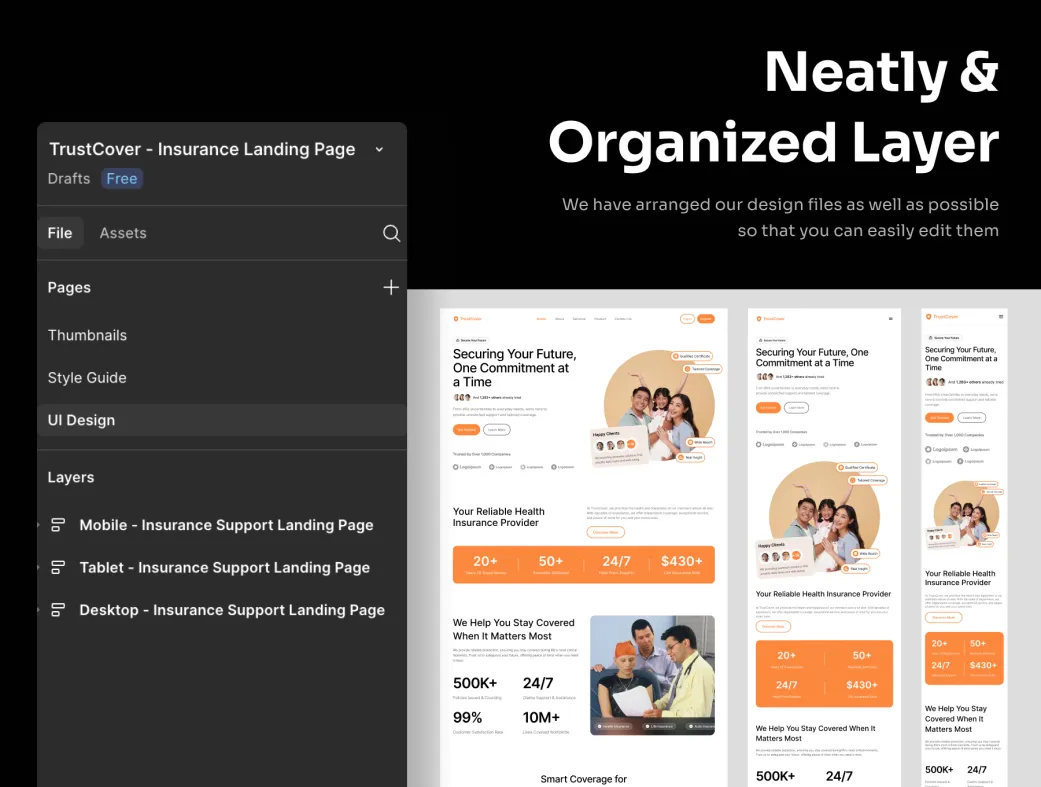Image resolution: width=1041 pixels, height=787 pixels.
Task: Switch to the Assets tab
Action: tap(123, 233)
